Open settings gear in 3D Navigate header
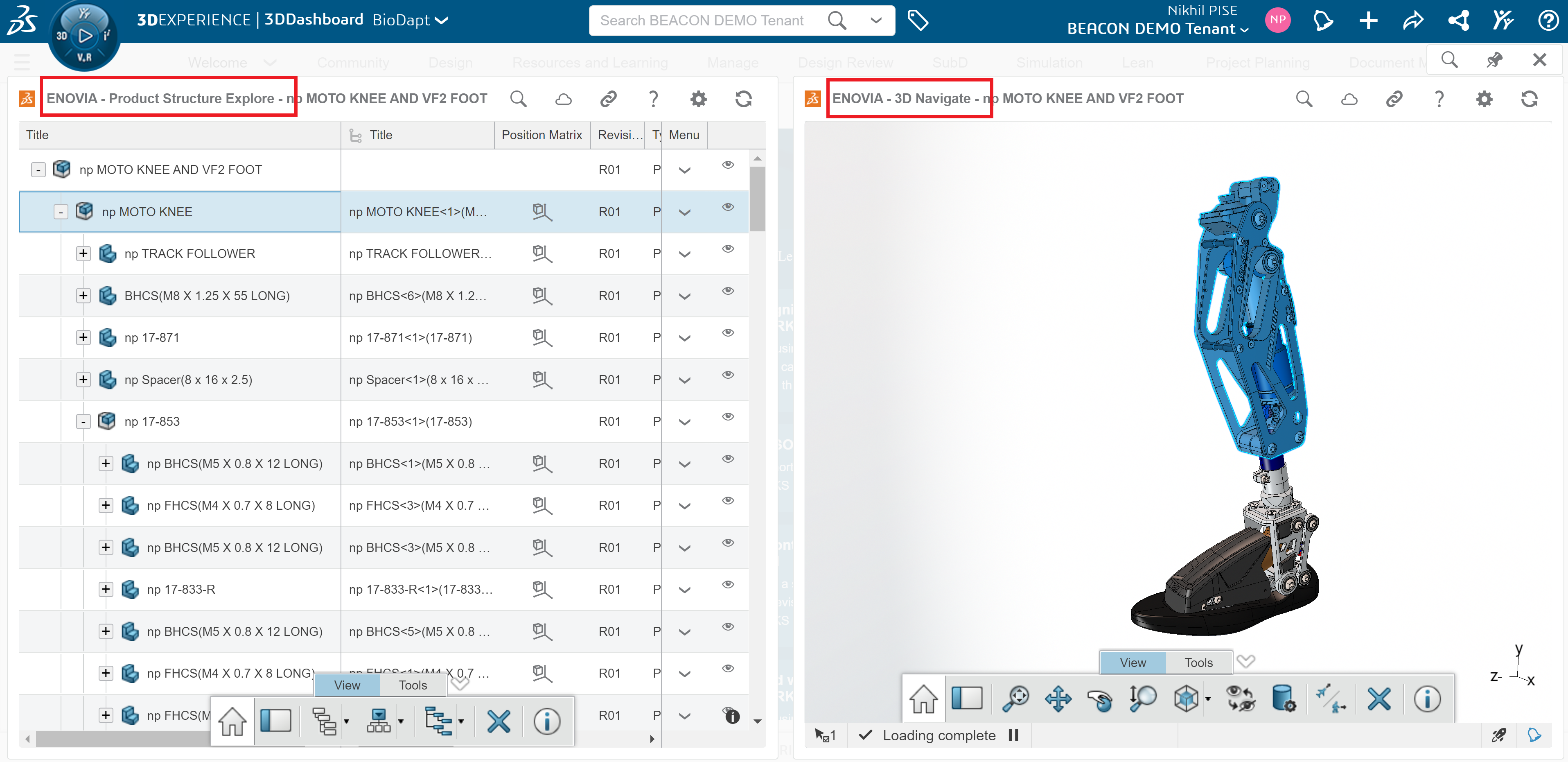The width and height of the screenshot is (1568, 762). coord(1484,99)
